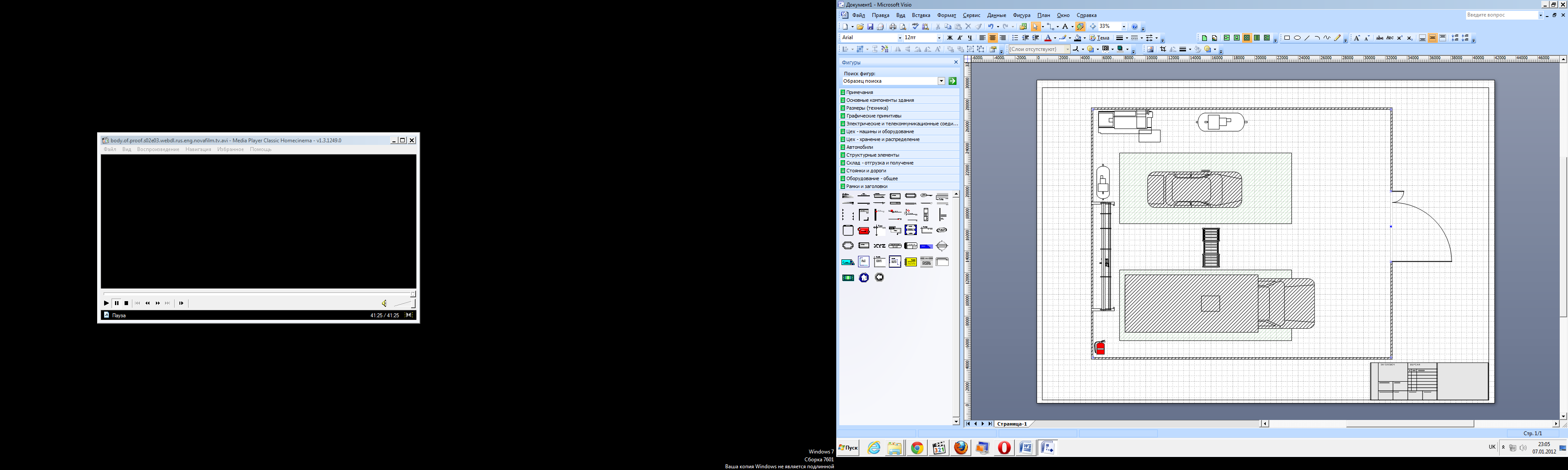Open the fill color dropdown arrow

point(1085,38)
